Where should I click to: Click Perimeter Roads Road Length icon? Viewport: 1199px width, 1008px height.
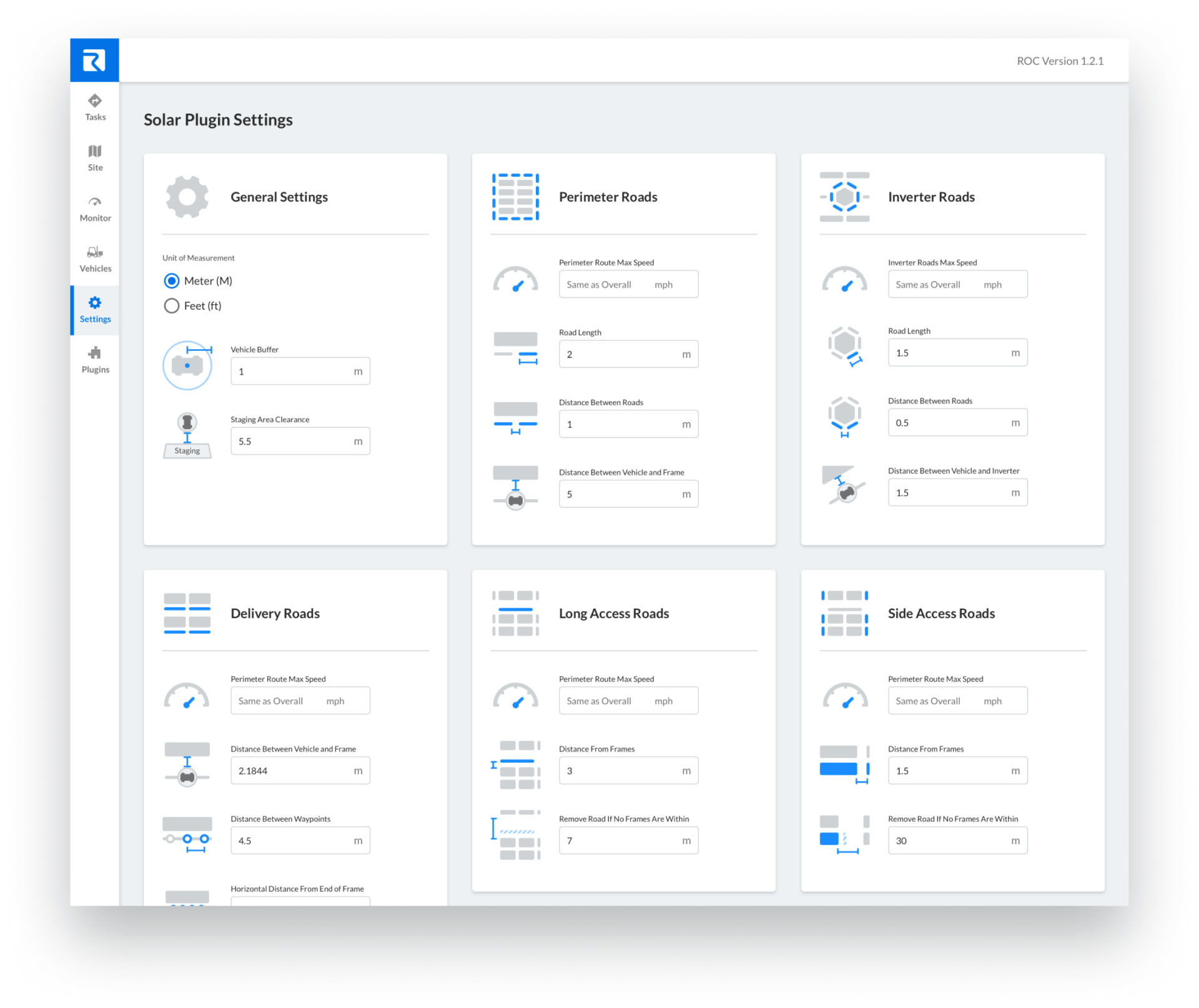(515, 348)
